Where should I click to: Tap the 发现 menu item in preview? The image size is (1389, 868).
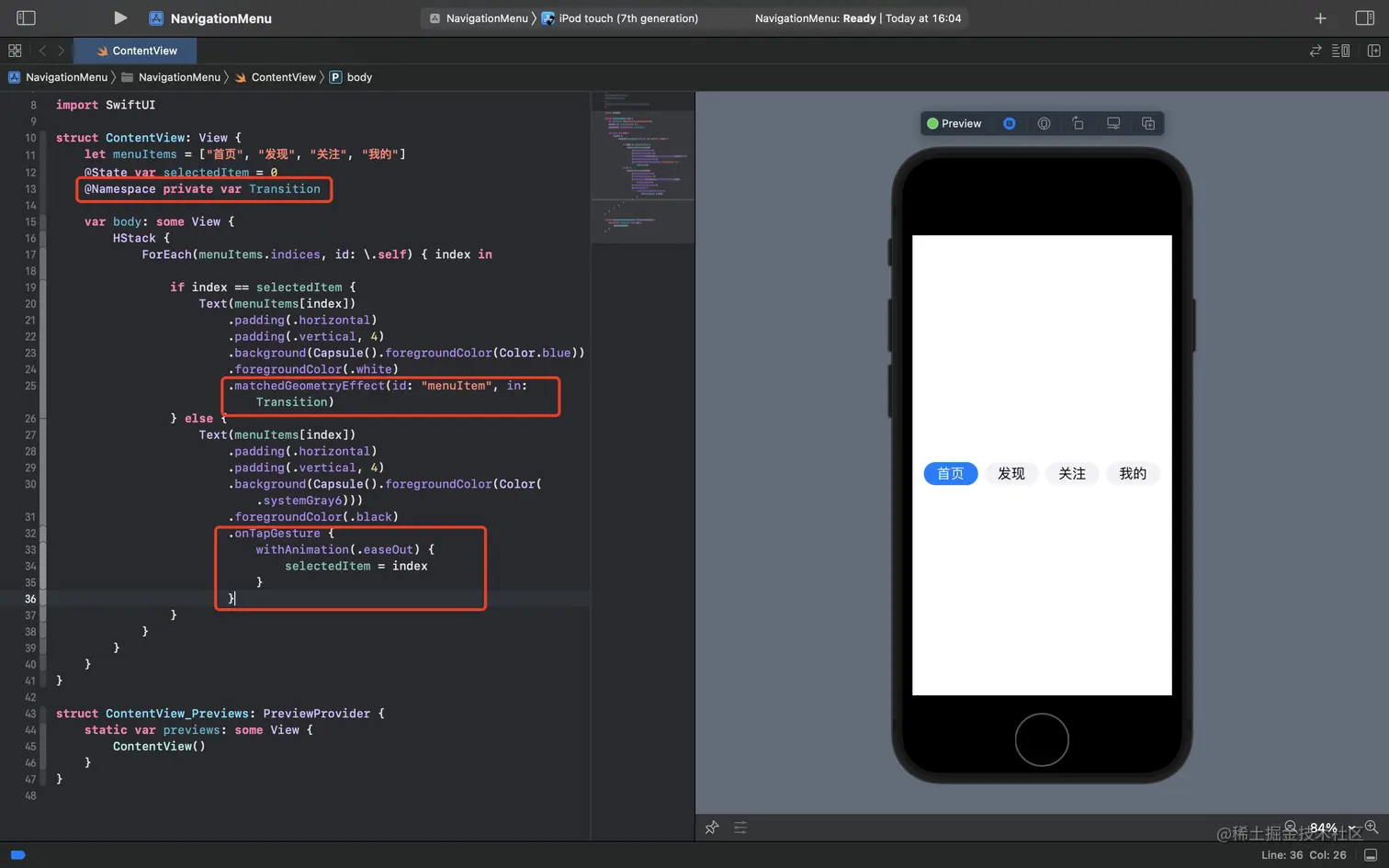[1011, 473]
